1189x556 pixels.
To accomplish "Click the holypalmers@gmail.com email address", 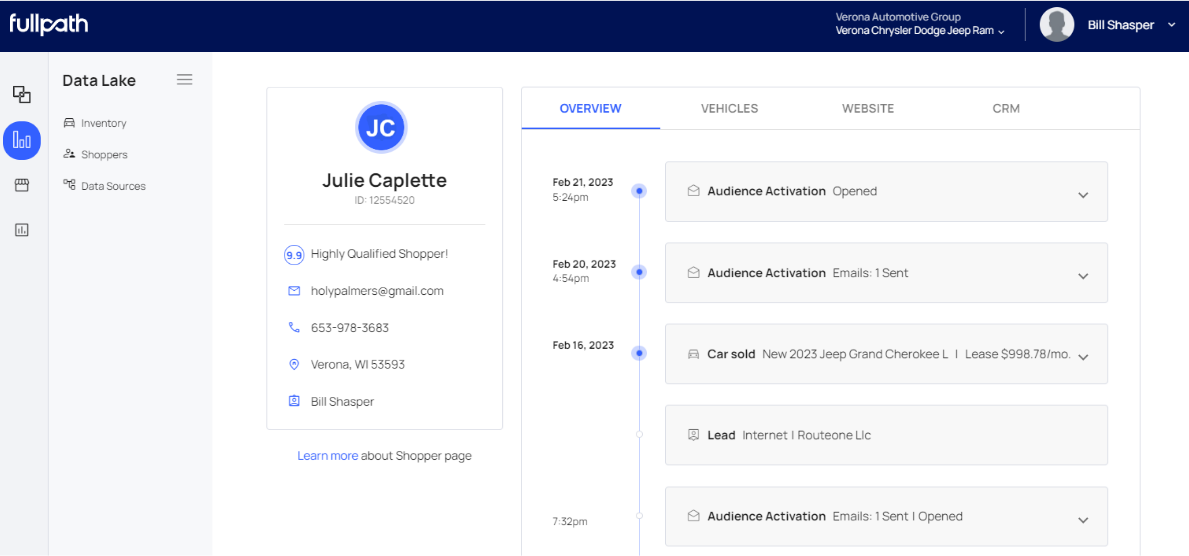I will coord(377,291).
